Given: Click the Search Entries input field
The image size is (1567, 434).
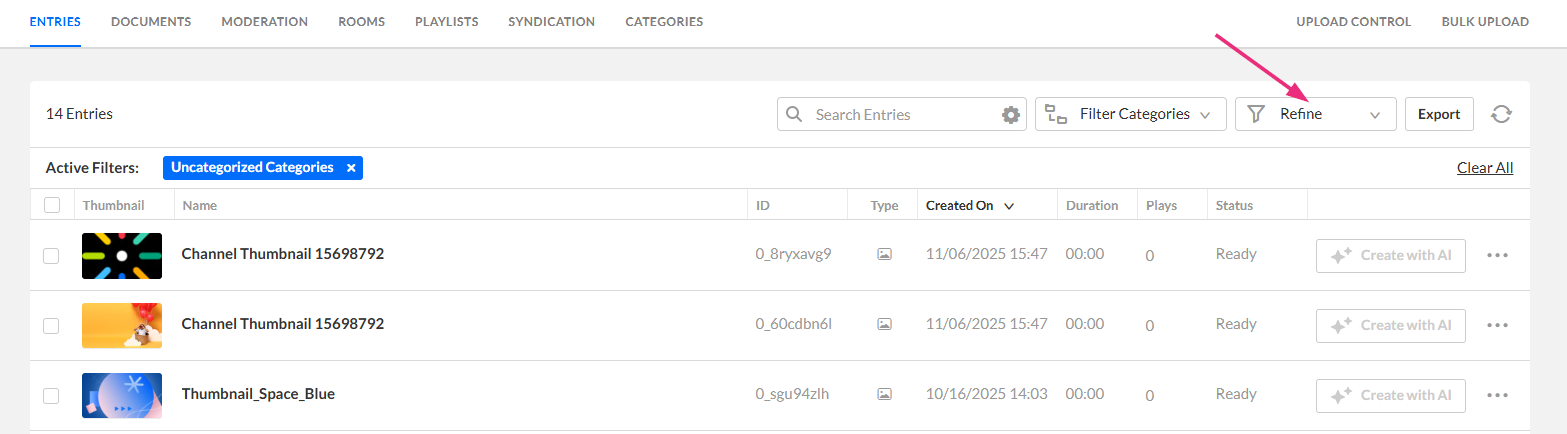Looking at the screenshot, I should [900, 114].
